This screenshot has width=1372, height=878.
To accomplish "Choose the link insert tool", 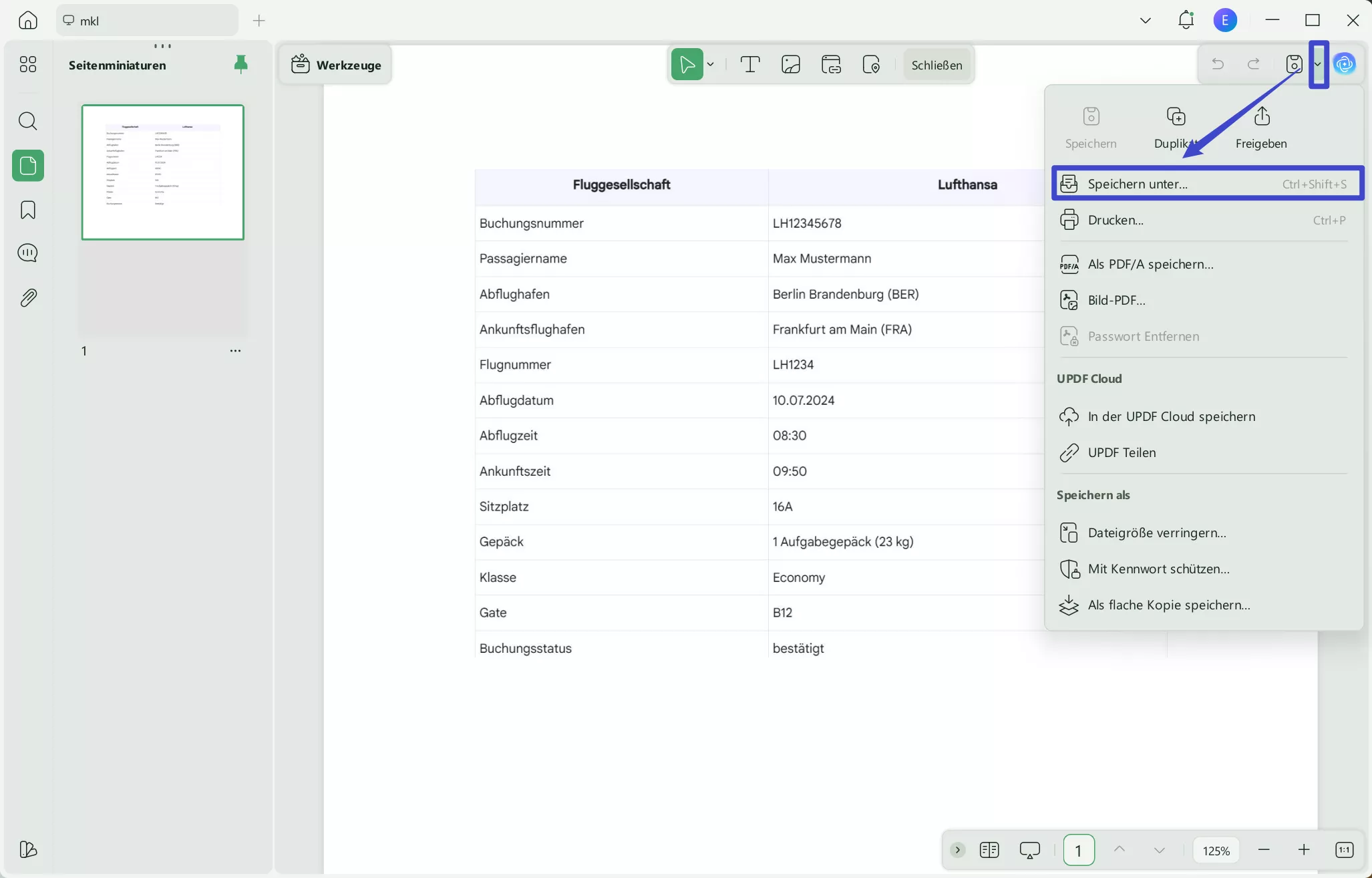I will tap(831, 65).
